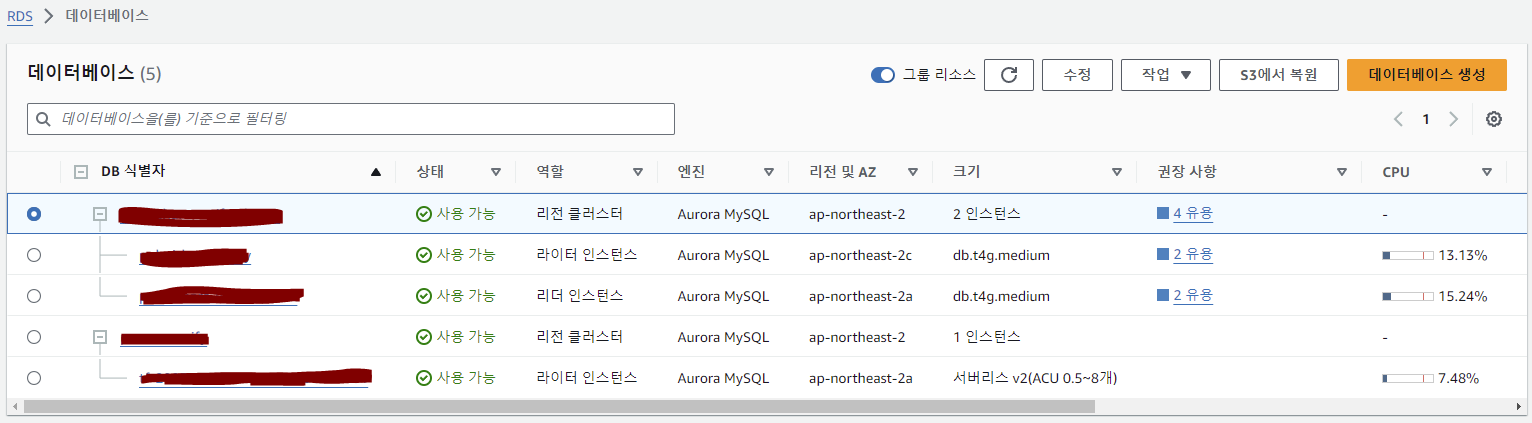
Task: Select radio for the 1 인스턴스 cluster
Action: click(35, 337)
